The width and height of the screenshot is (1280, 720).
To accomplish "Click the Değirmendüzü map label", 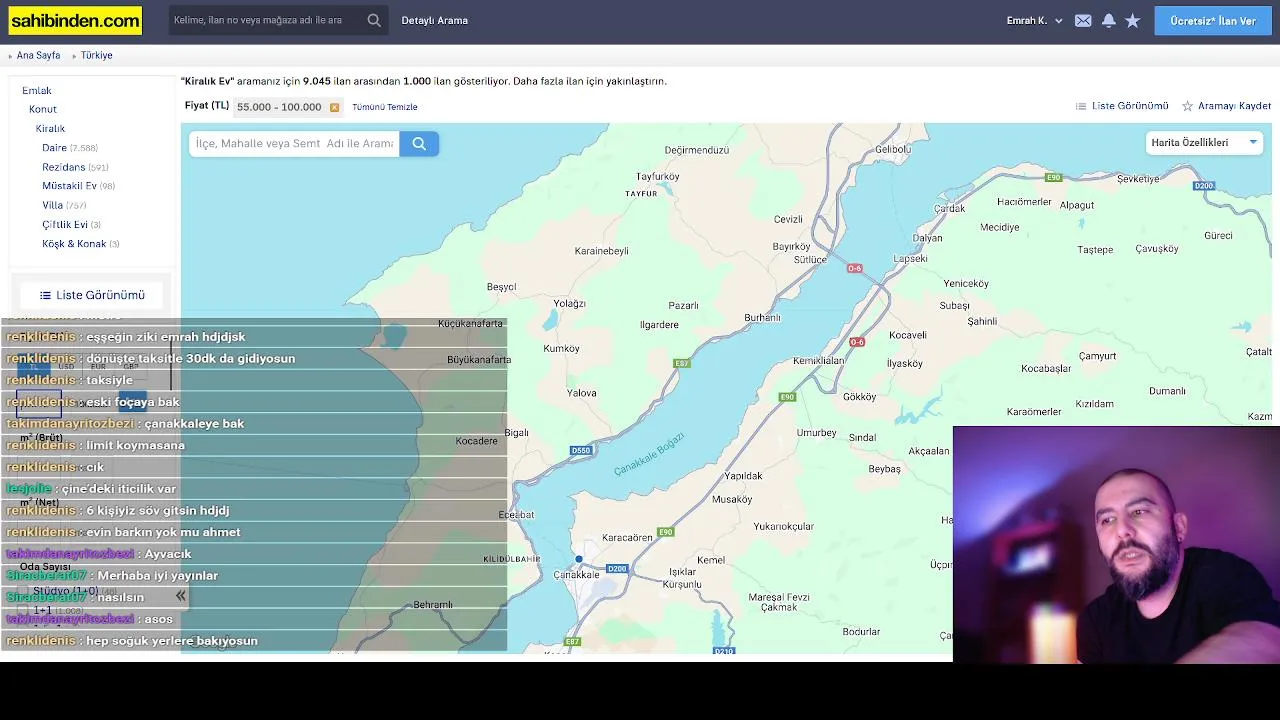I will tap(697, 150).
